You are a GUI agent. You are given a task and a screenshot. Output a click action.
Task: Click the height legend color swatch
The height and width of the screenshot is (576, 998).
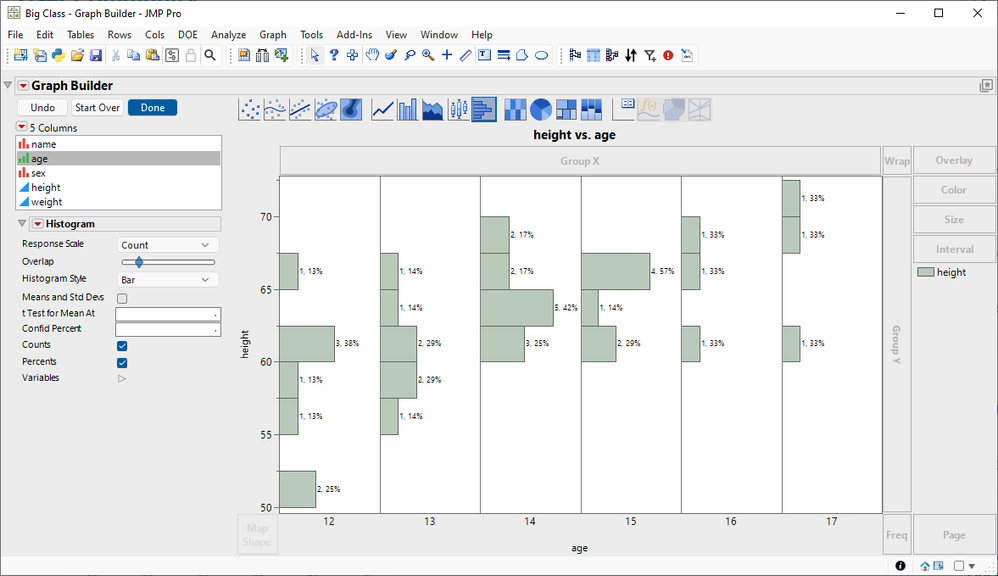tap(926, 272)
